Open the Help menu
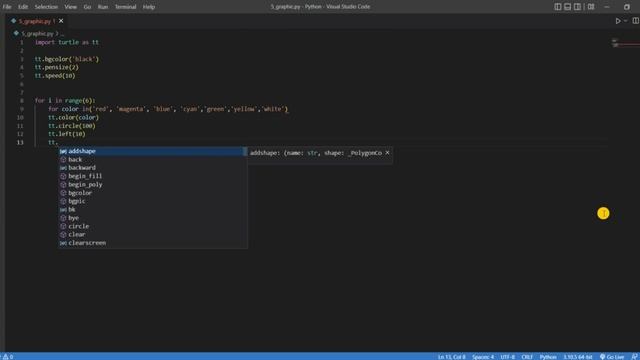 tap(149, 7)
